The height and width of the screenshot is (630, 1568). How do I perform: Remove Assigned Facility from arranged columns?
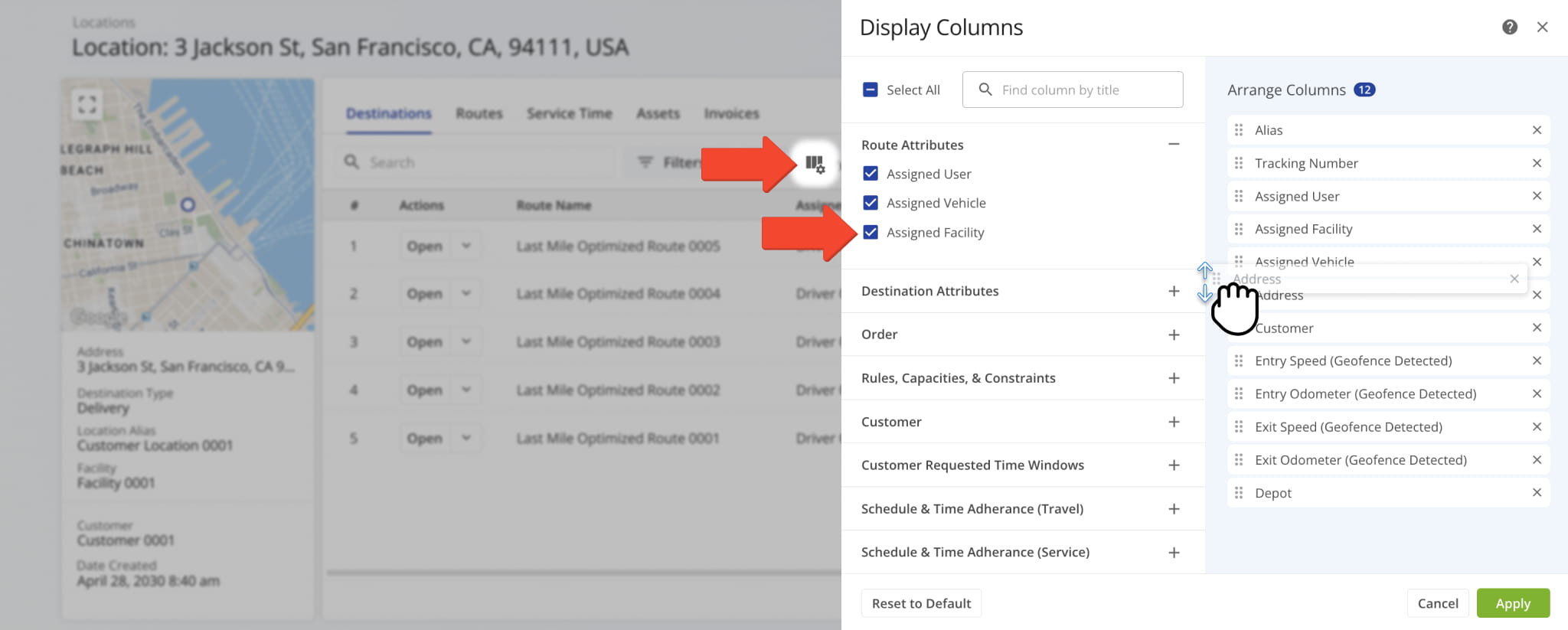click(x=1536, y=229)
